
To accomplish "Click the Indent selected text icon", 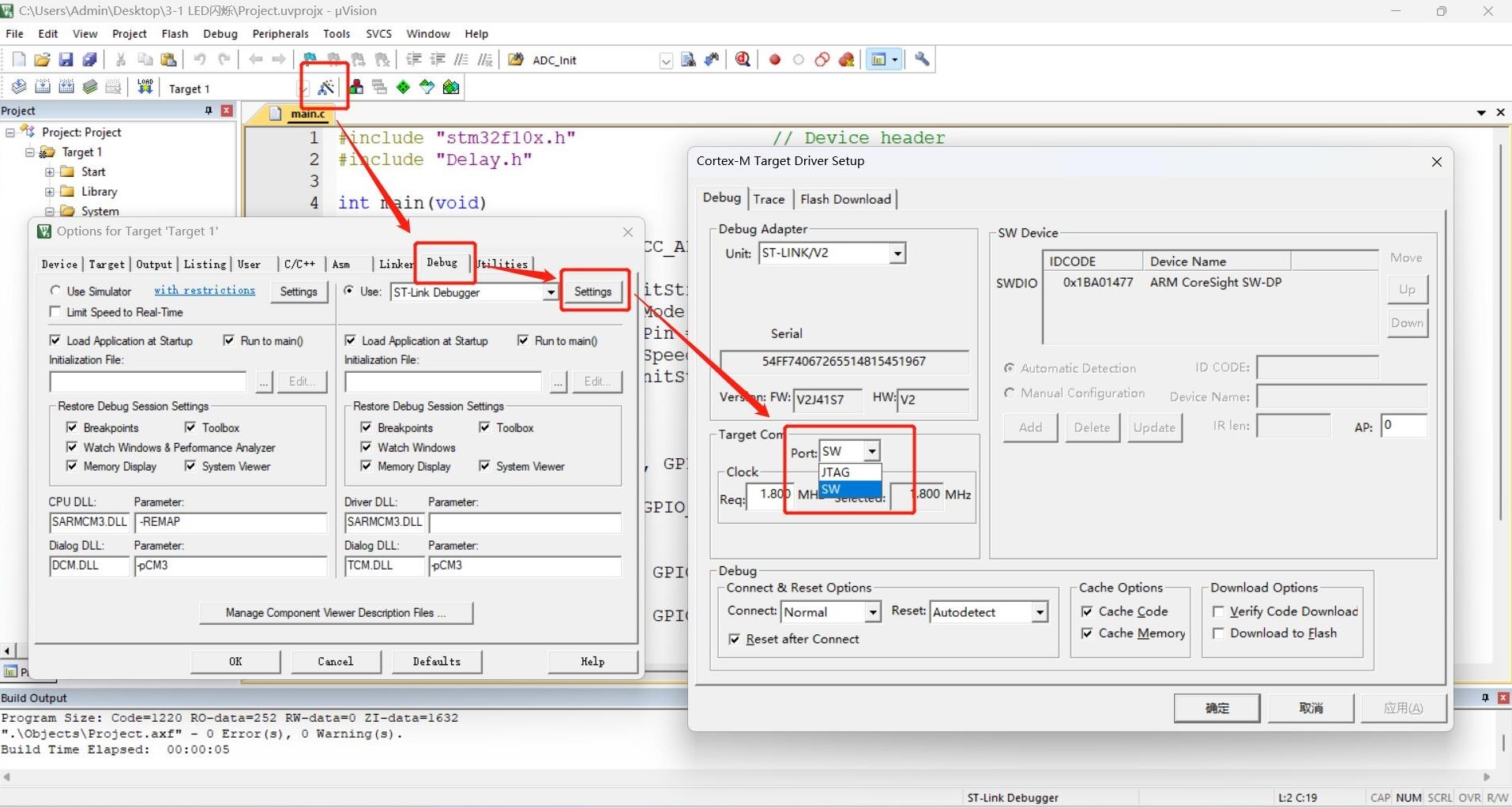I will [413, 60].
